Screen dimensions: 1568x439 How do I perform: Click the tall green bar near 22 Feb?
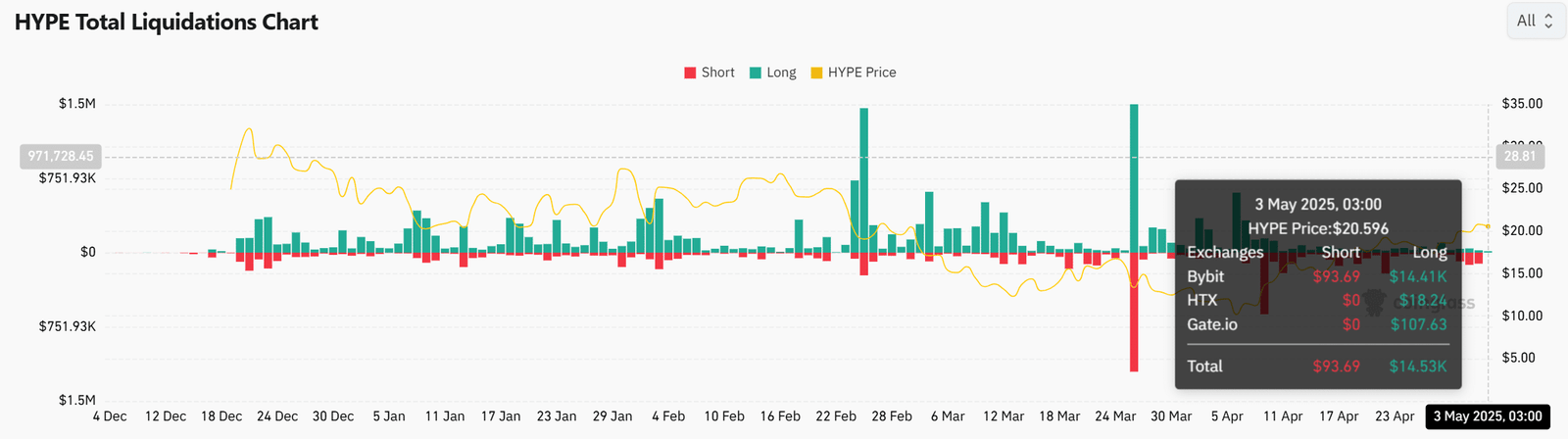864,180
